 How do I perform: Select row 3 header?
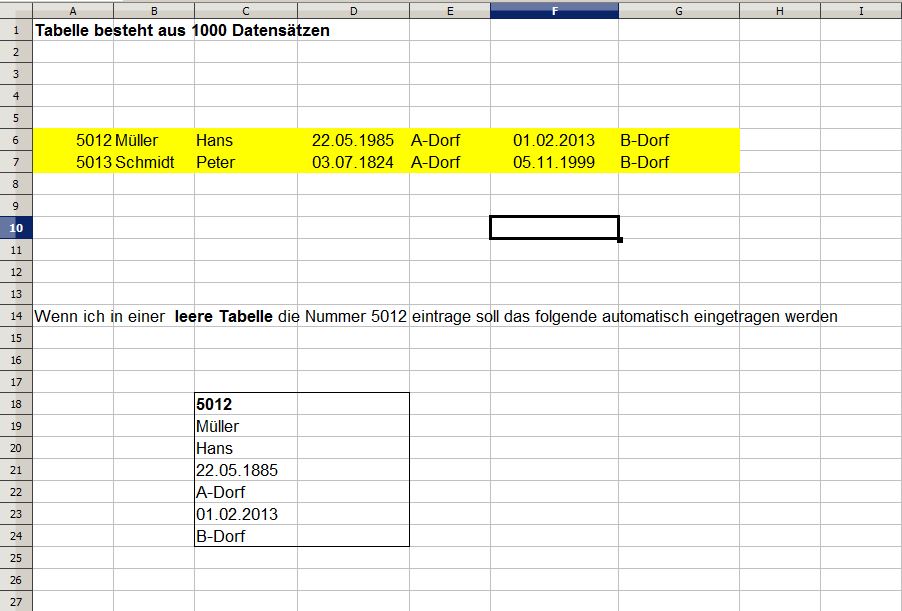coord(16,74)
